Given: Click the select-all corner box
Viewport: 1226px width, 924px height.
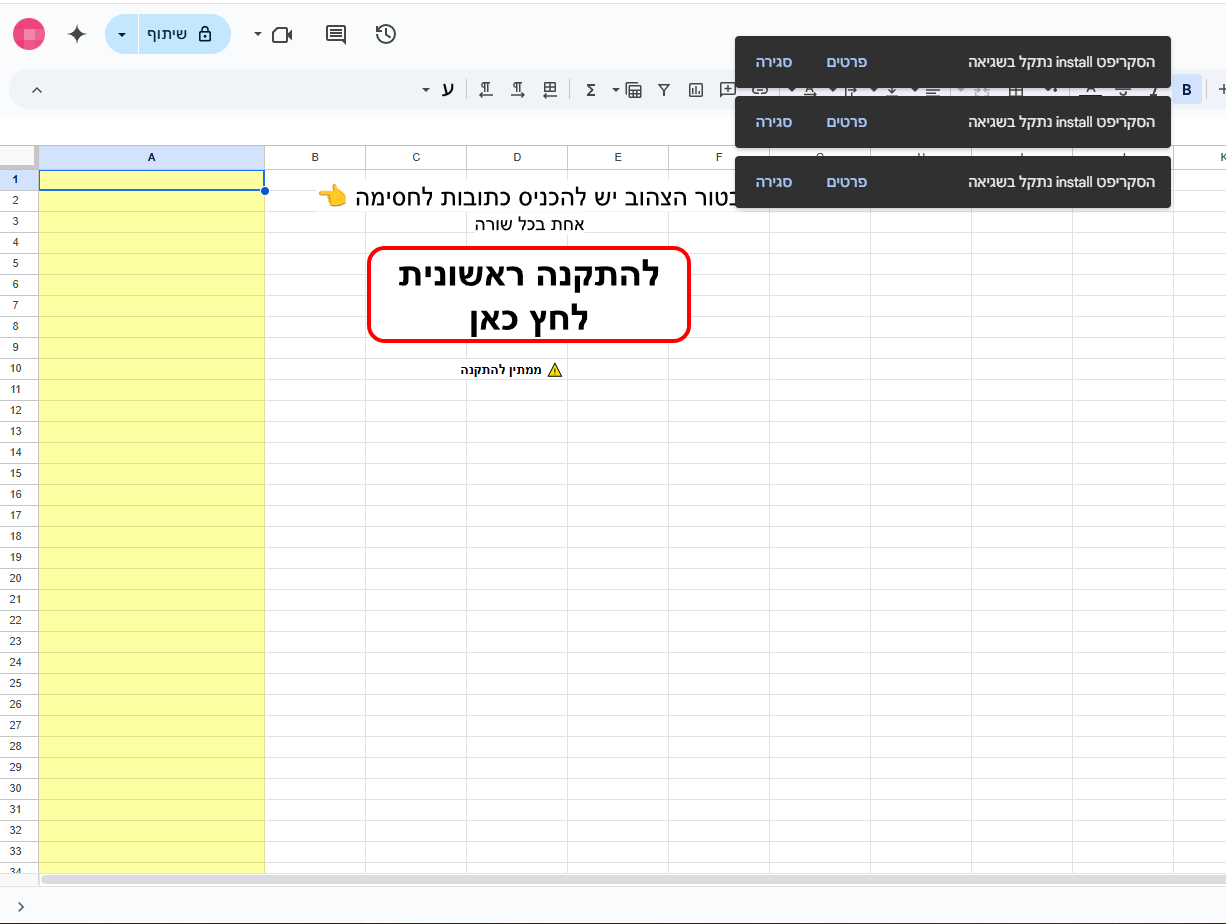Looking at the screenshot, I should (18, 157).
